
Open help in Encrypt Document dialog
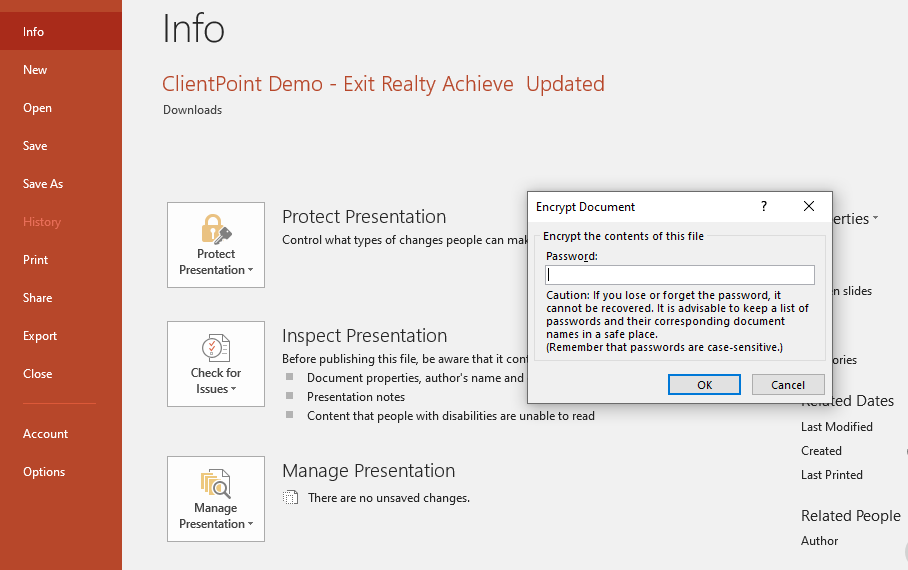pyautogui.click(x=764, y=206)
